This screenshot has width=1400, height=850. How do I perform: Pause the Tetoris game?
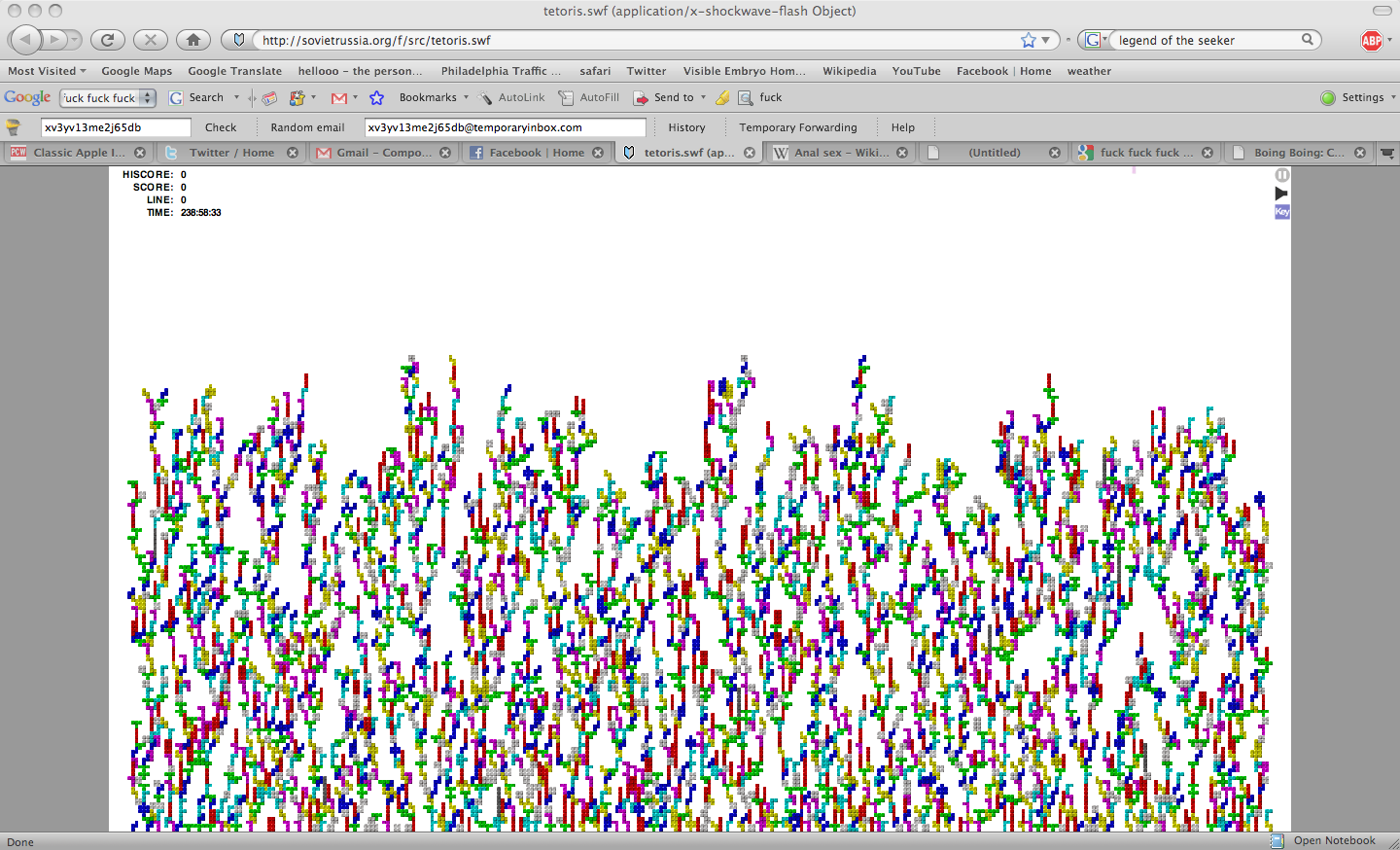1282,175
